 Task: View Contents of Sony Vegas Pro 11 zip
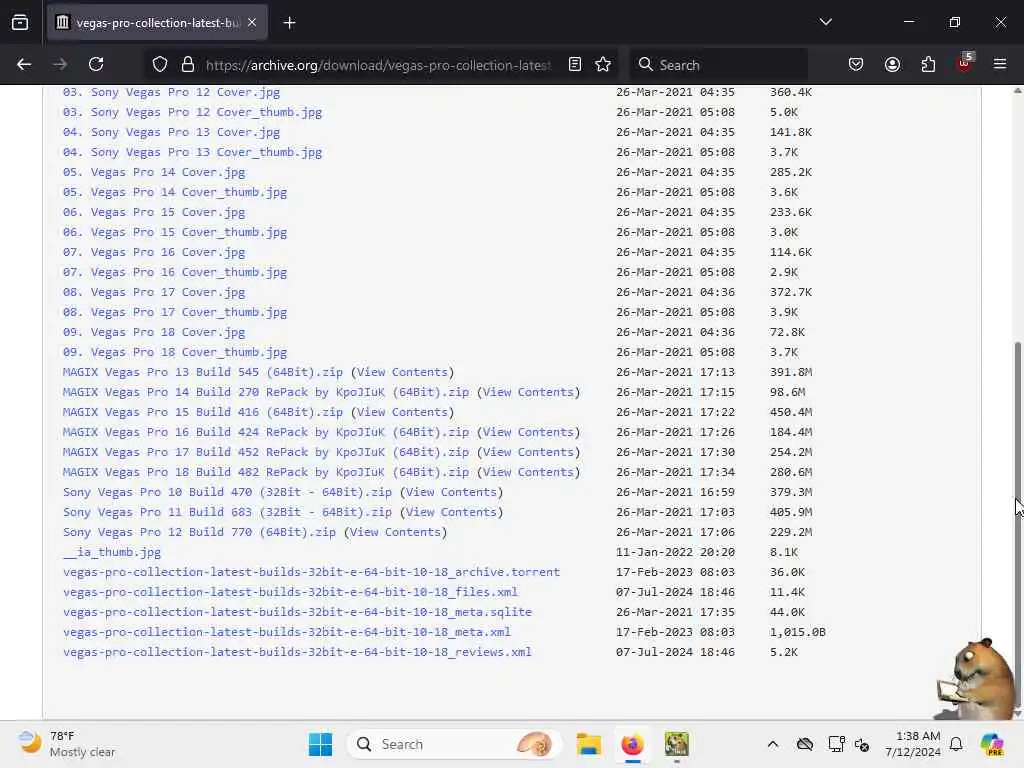coord(451,512)
